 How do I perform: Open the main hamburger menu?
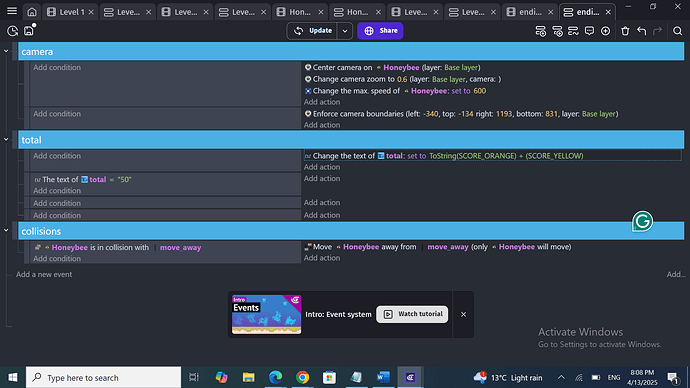pos(12,11)
